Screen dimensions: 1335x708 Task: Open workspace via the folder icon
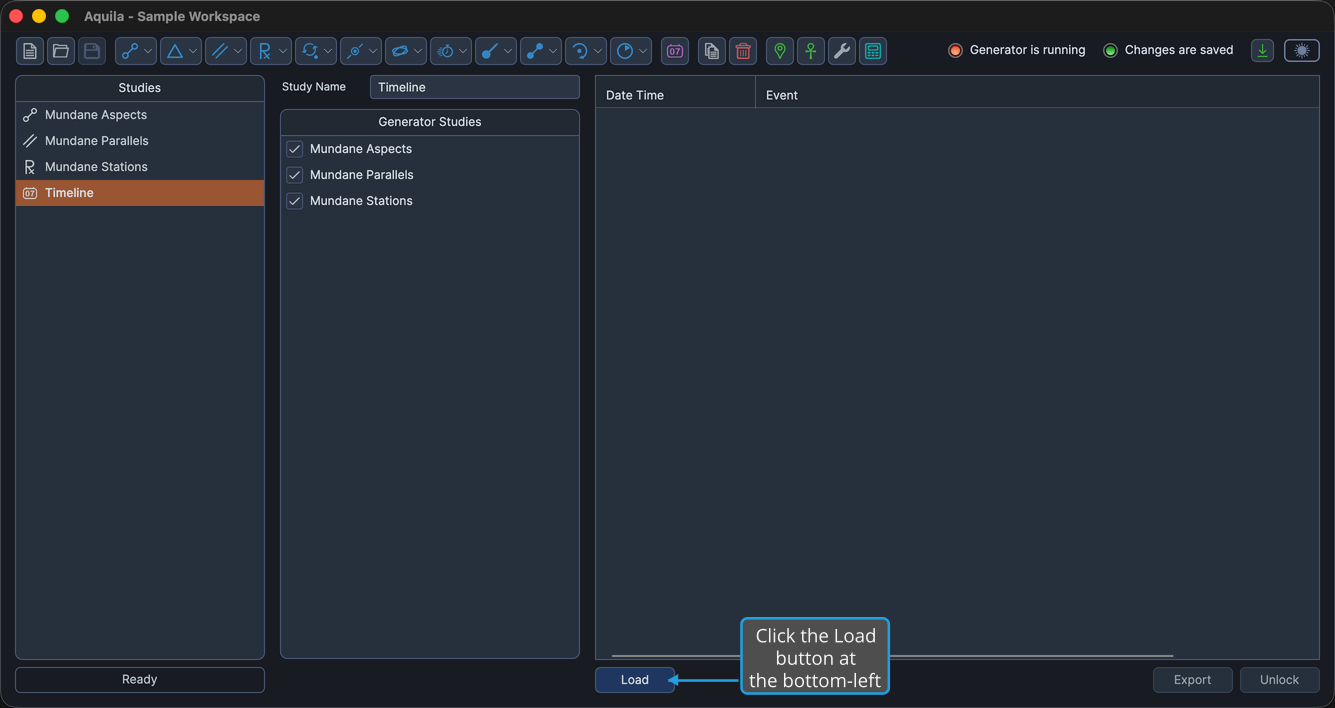pos(61,51)
